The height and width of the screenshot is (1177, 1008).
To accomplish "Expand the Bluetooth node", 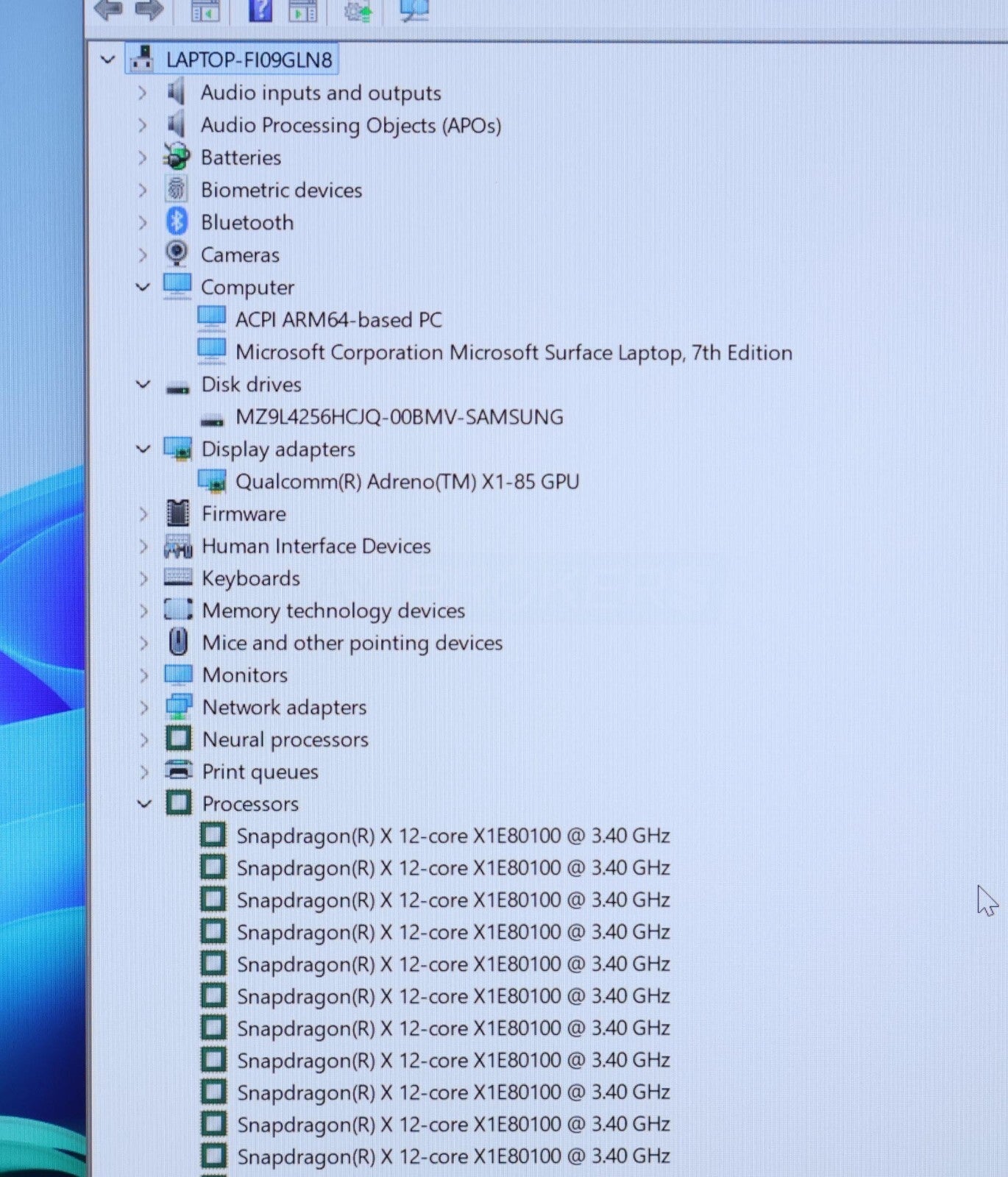I will [143, 222].
